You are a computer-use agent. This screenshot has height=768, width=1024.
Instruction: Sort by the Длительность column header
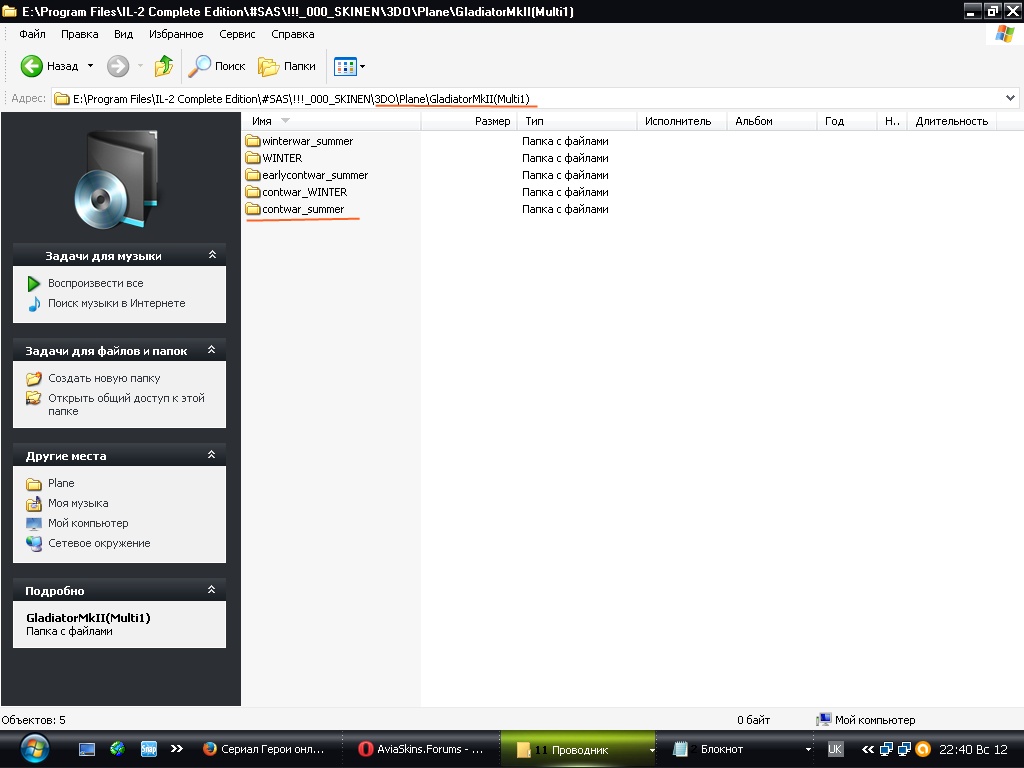coord(952,121)
